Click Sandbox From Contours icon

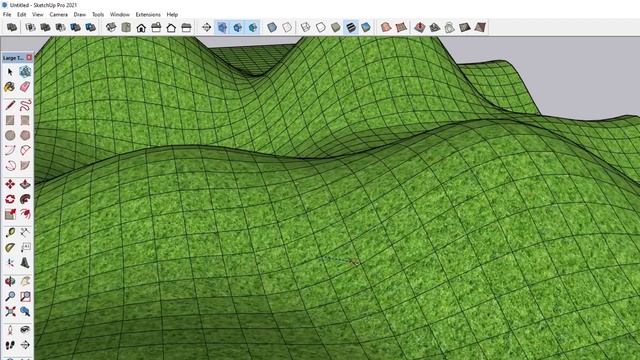coord(386,27)
